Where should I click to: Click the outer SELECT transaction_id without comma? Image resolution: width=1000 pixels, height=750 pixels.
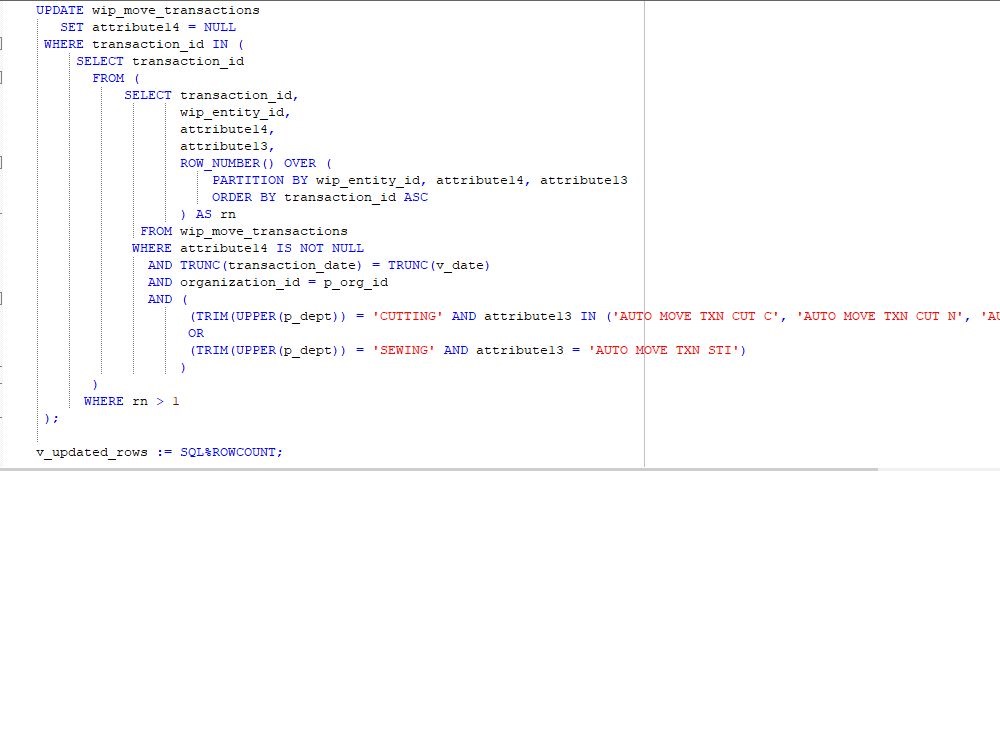[x=160, y=61]
